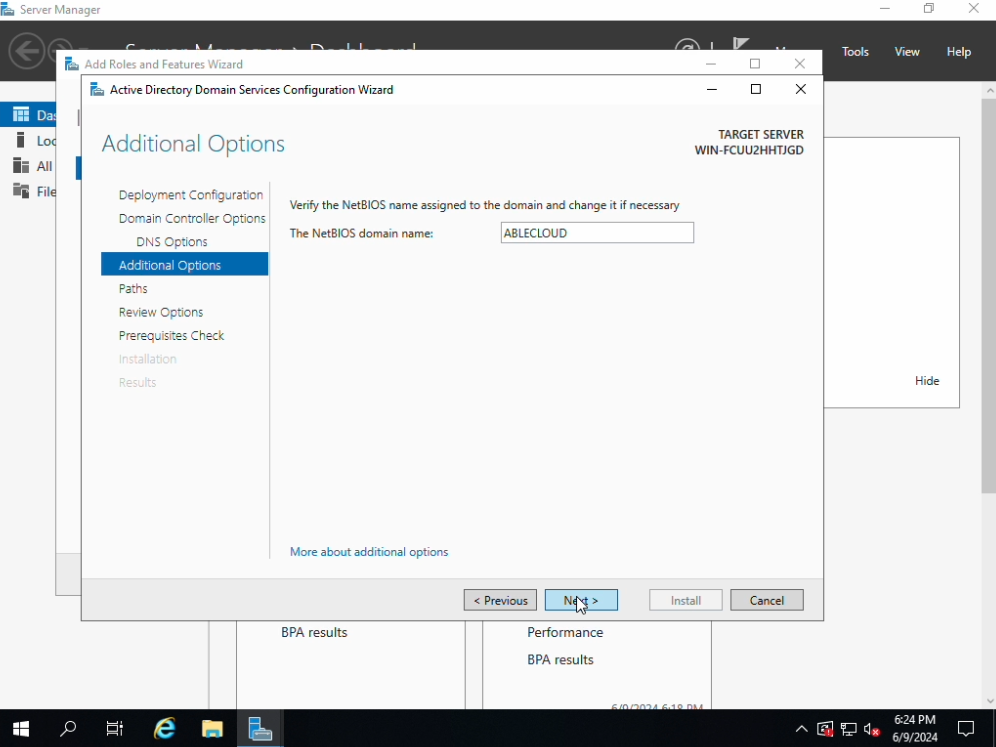Click the Previous button

[500, 601]
